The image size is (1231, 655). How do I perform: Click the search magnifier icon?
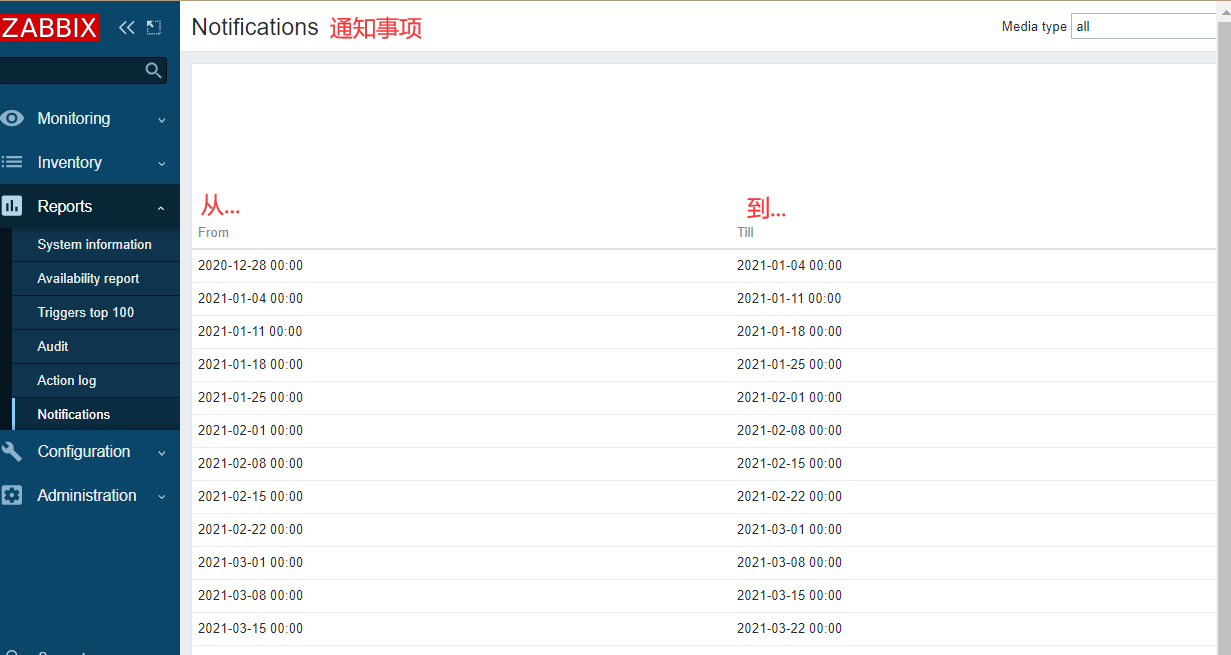pos(154,70)
